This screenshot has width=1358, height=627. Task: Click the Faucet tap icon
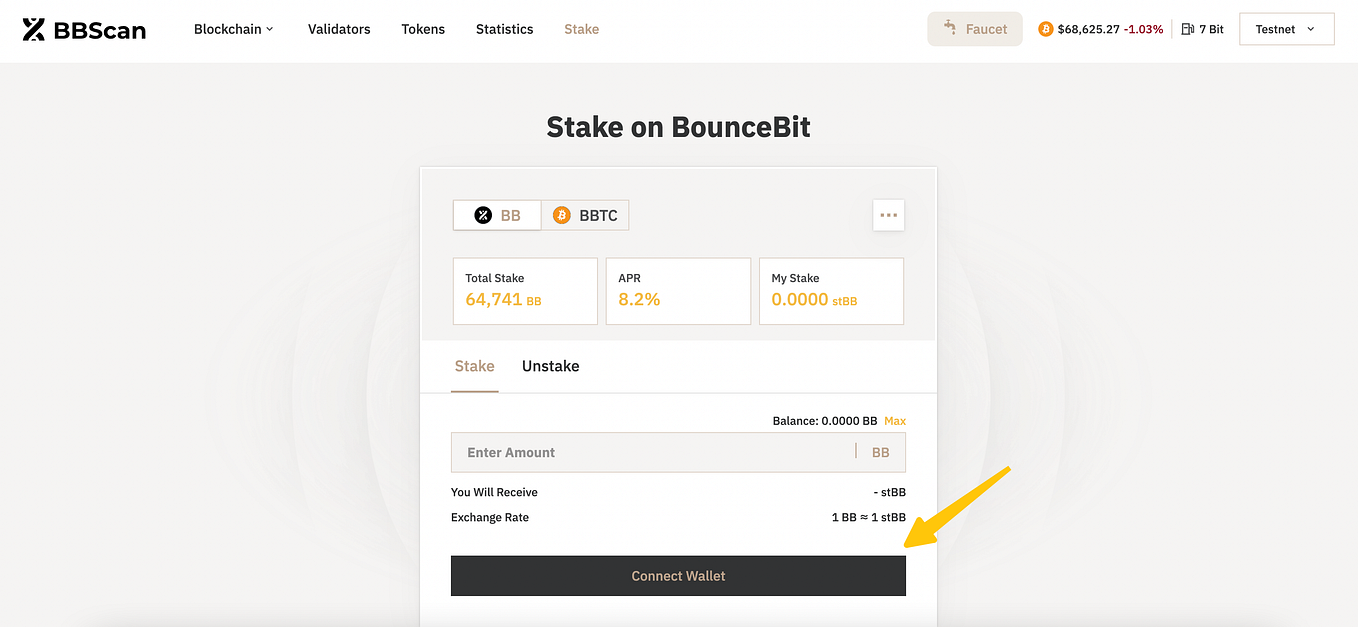[948, 28]
